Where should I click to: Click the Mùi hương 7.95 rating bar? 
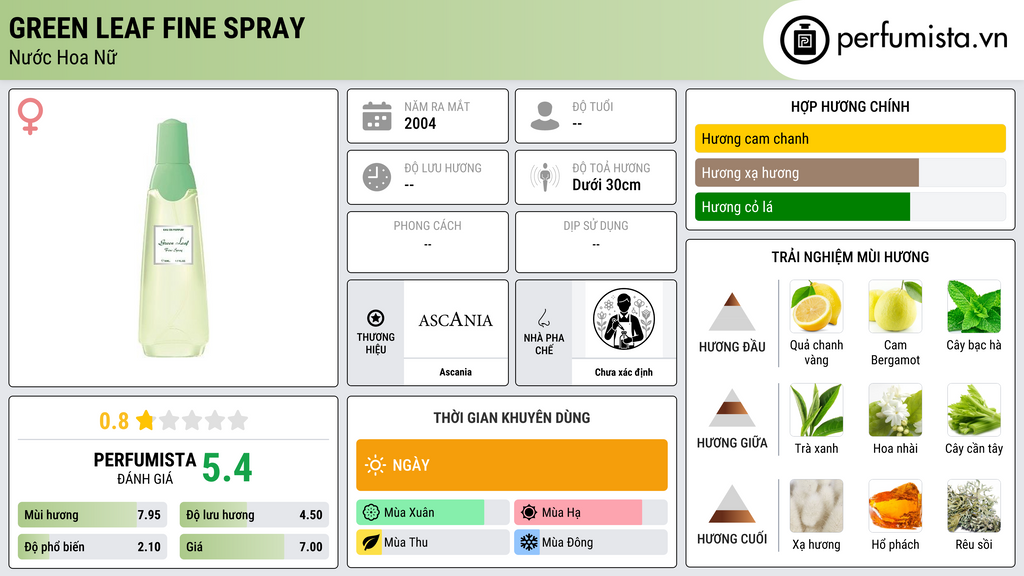coord(92,515)
